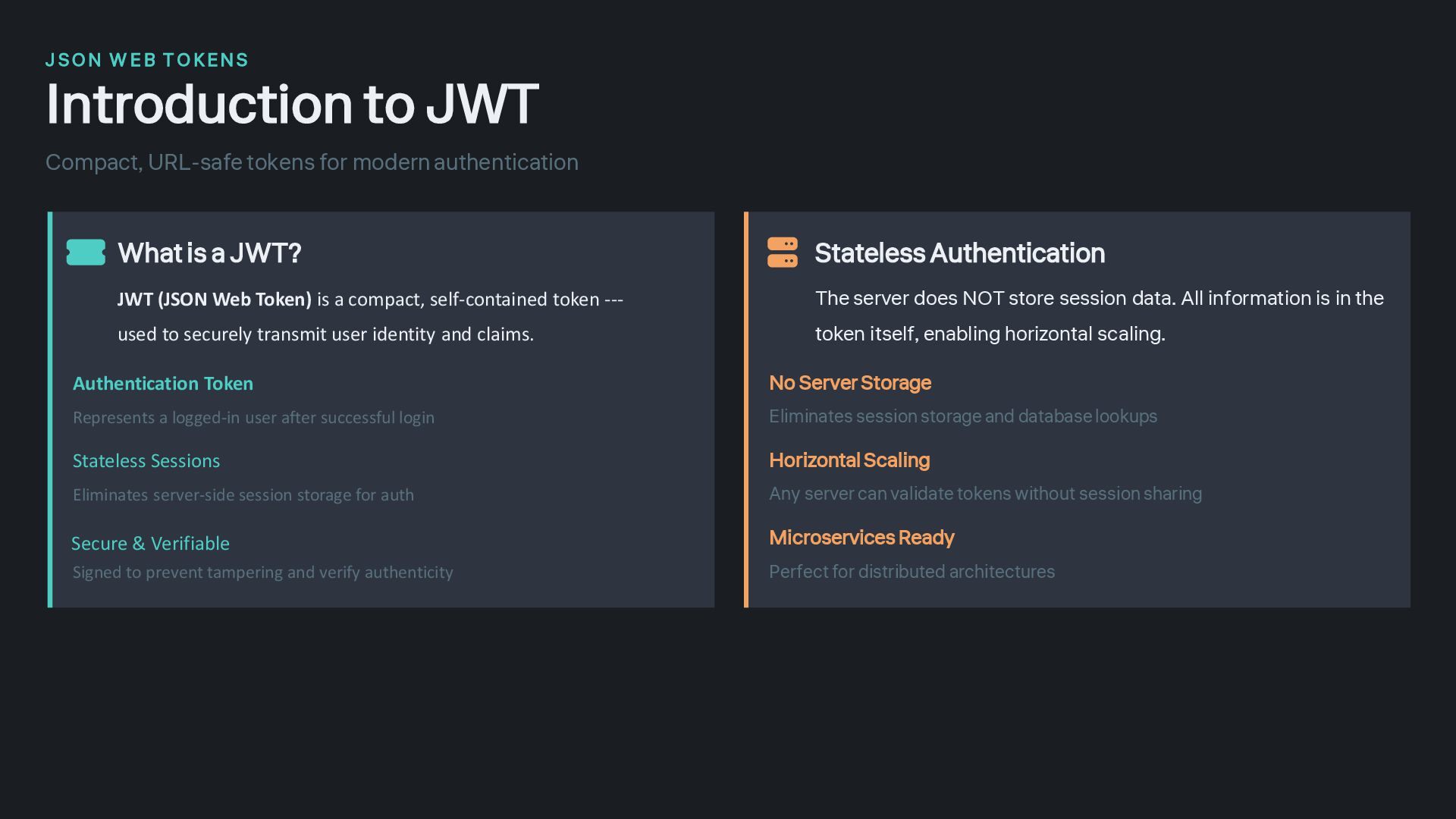Click the 'Stateless Sessions' heading
This screenshot has height=819, width=1456.
(146, 461)
